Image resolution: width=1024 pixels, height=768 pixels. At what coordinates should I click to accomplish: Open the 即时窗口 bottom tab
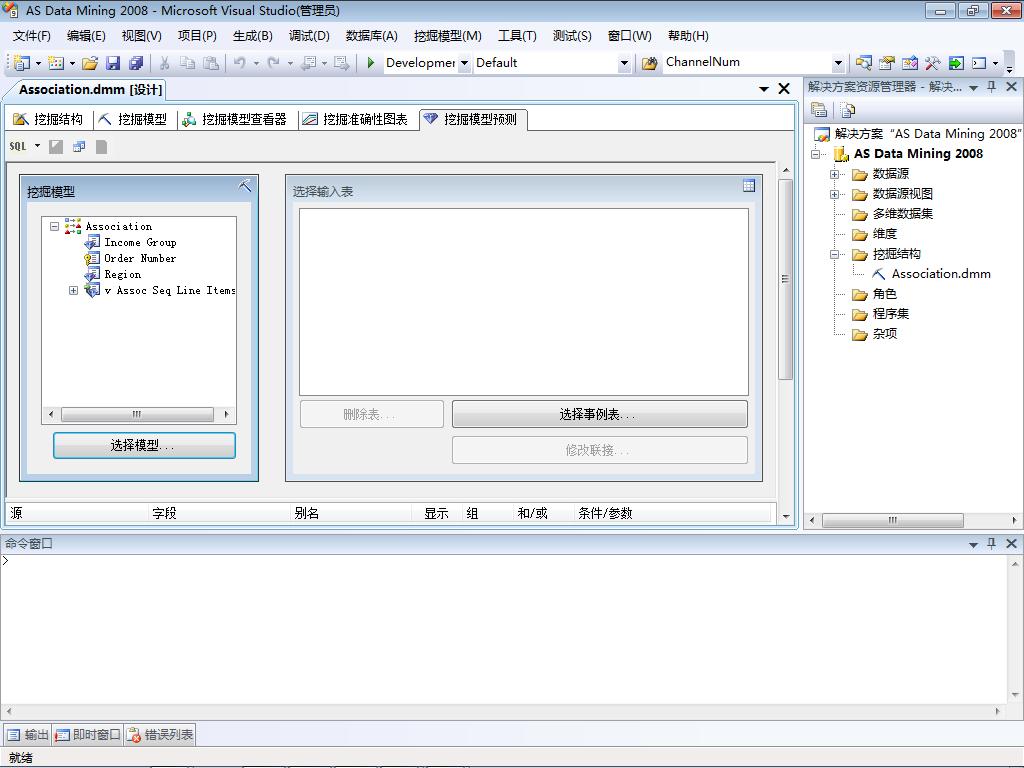[88, 735]
